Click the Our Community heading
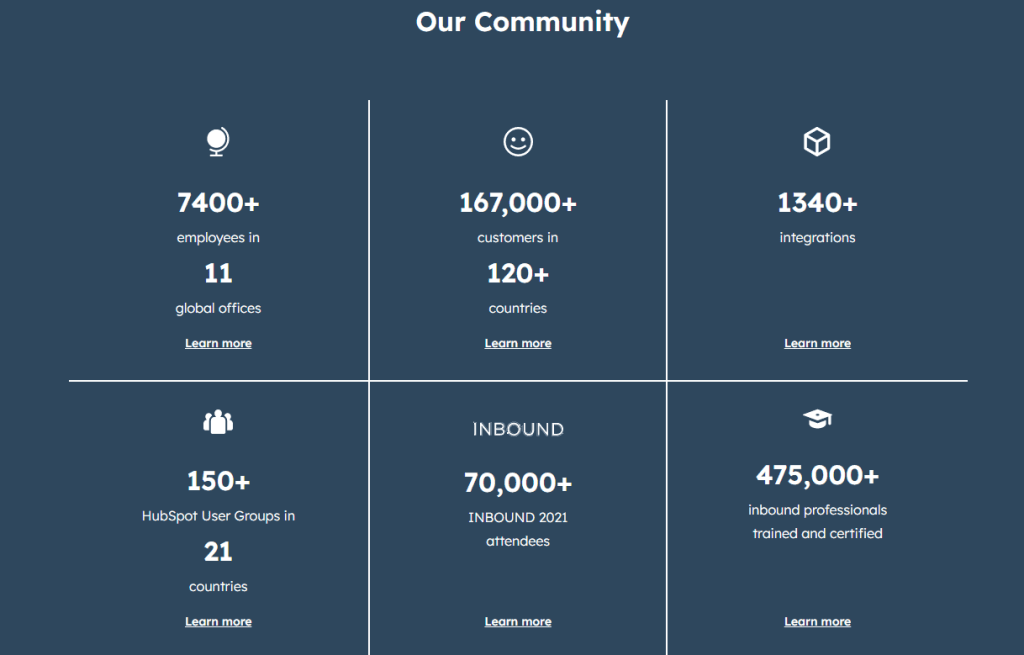Viewport: 1024px width, 655px height. (x=522, y=21)
